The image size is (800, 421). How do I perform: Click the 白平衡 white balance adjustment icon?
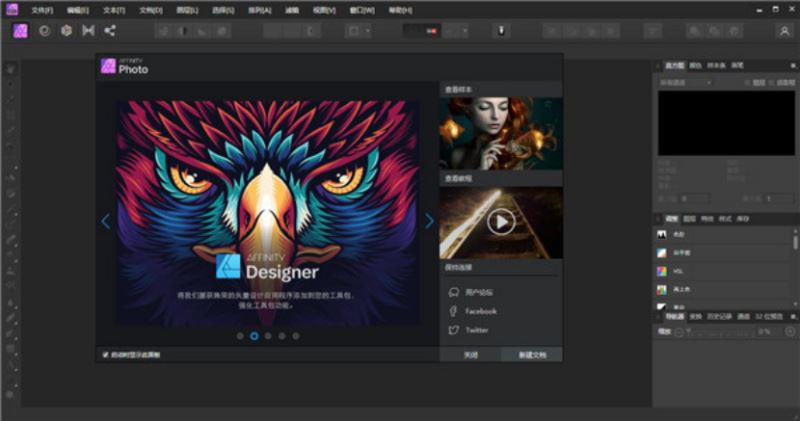click(x=662, y=253)
